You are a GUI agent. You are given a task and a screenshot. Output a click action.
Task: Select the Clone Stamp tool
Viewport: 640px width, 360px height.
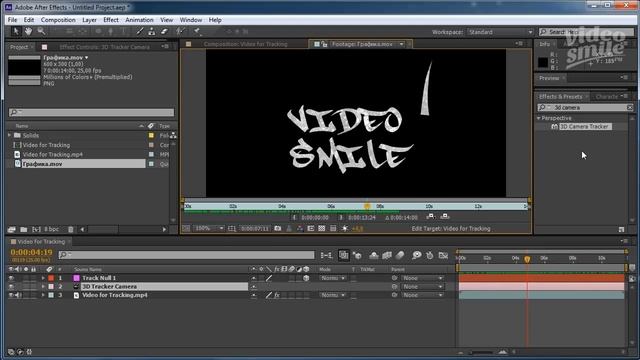151,31
